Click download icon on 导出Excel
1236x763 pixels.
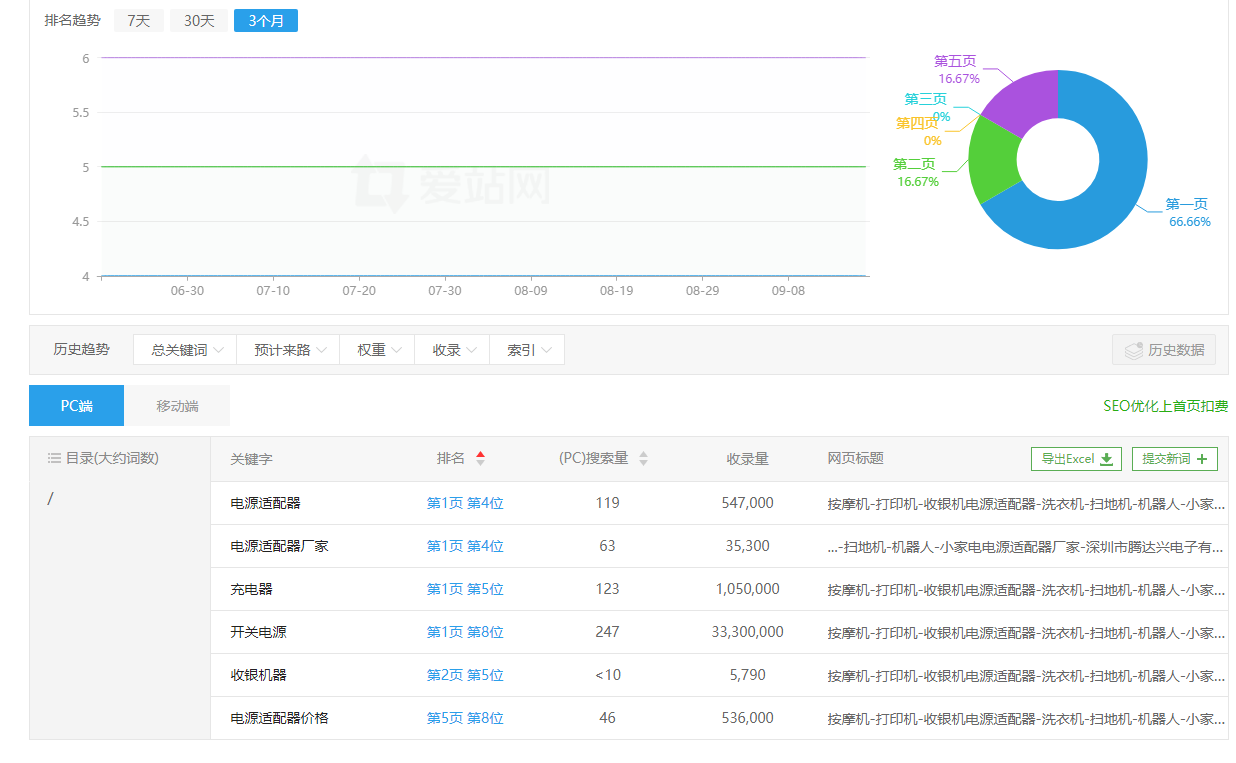pyautogui.click(x=1106, y=459)
